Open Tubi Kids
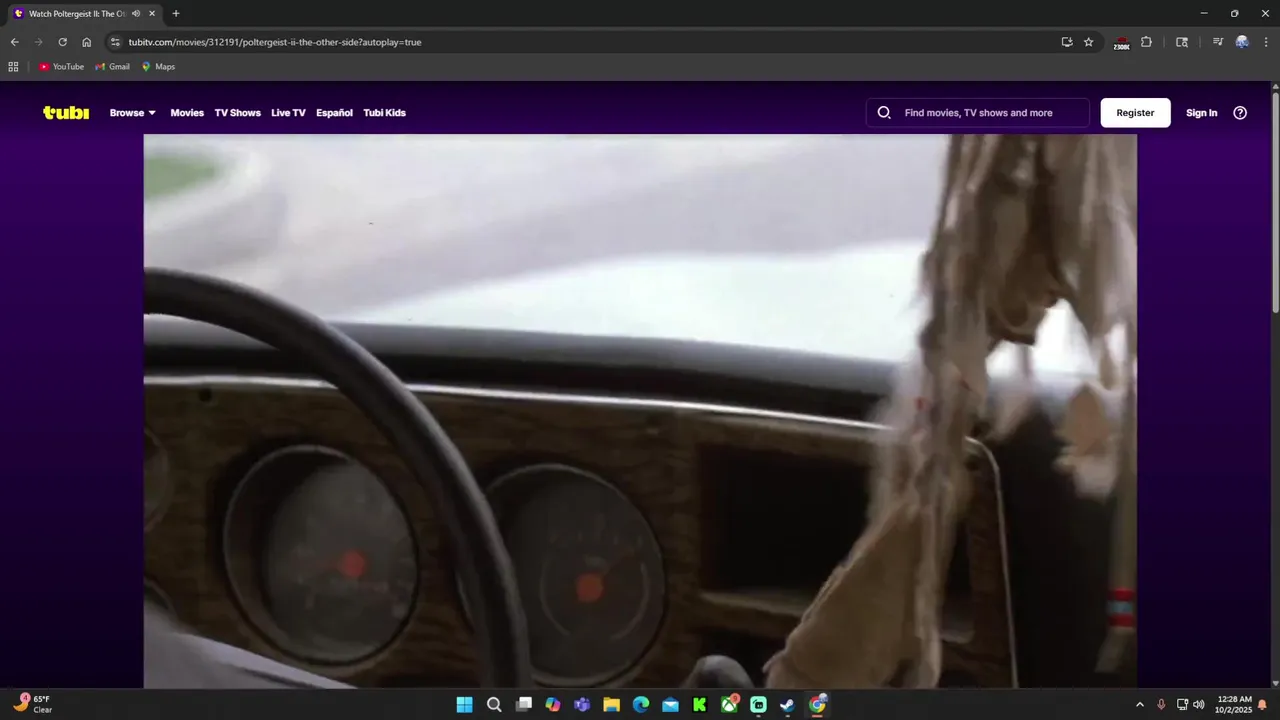The image size is (1280, 720). click(x=384, y=113)
